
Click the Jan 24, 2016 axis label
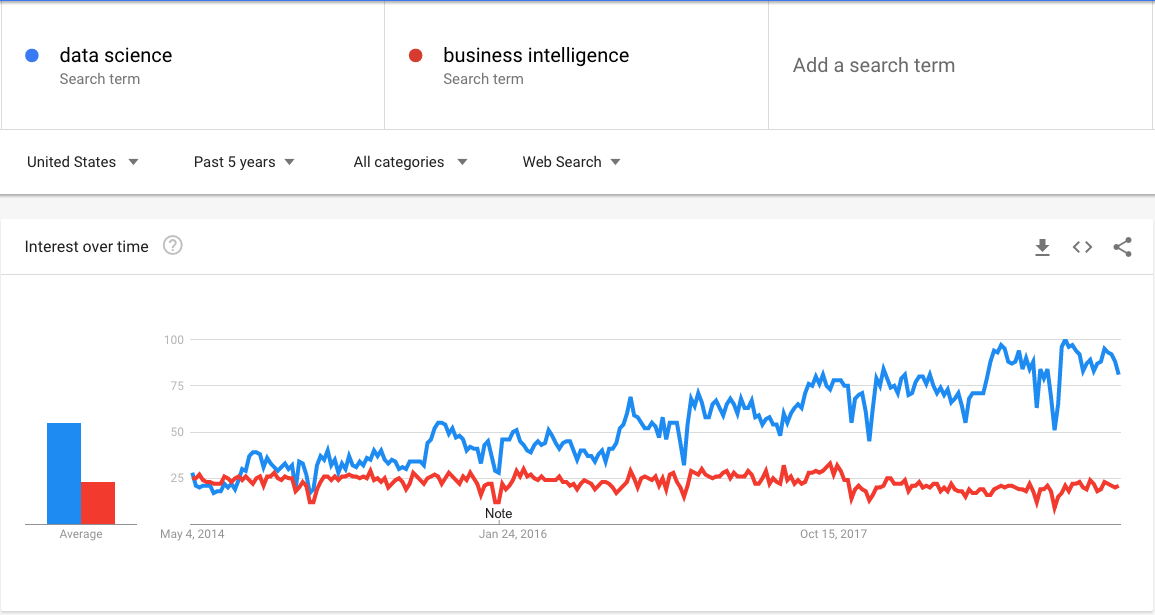[x=513, y=534]
